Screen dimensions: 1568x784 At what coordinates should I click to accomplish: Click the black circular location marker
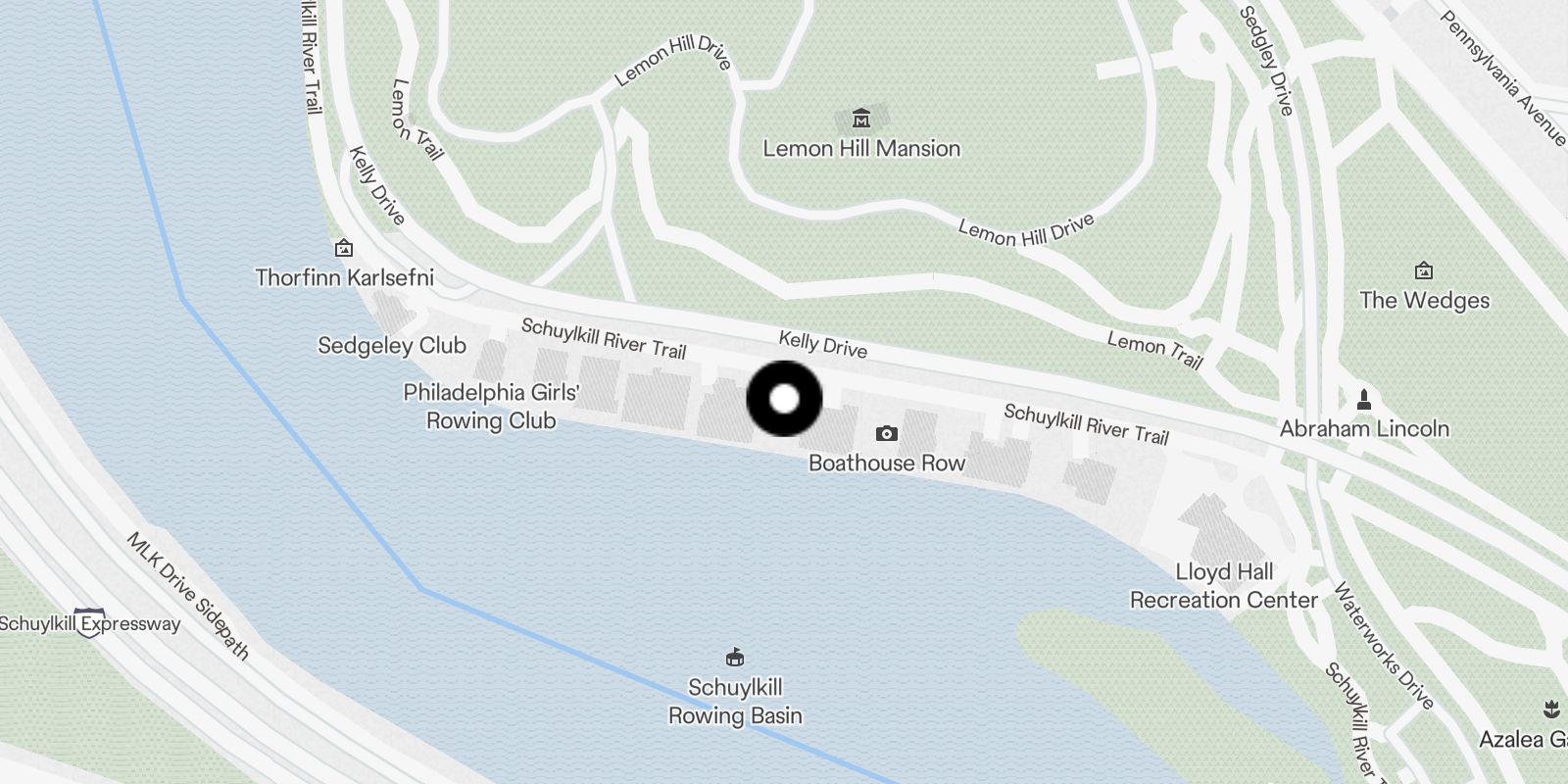(784, 399)
